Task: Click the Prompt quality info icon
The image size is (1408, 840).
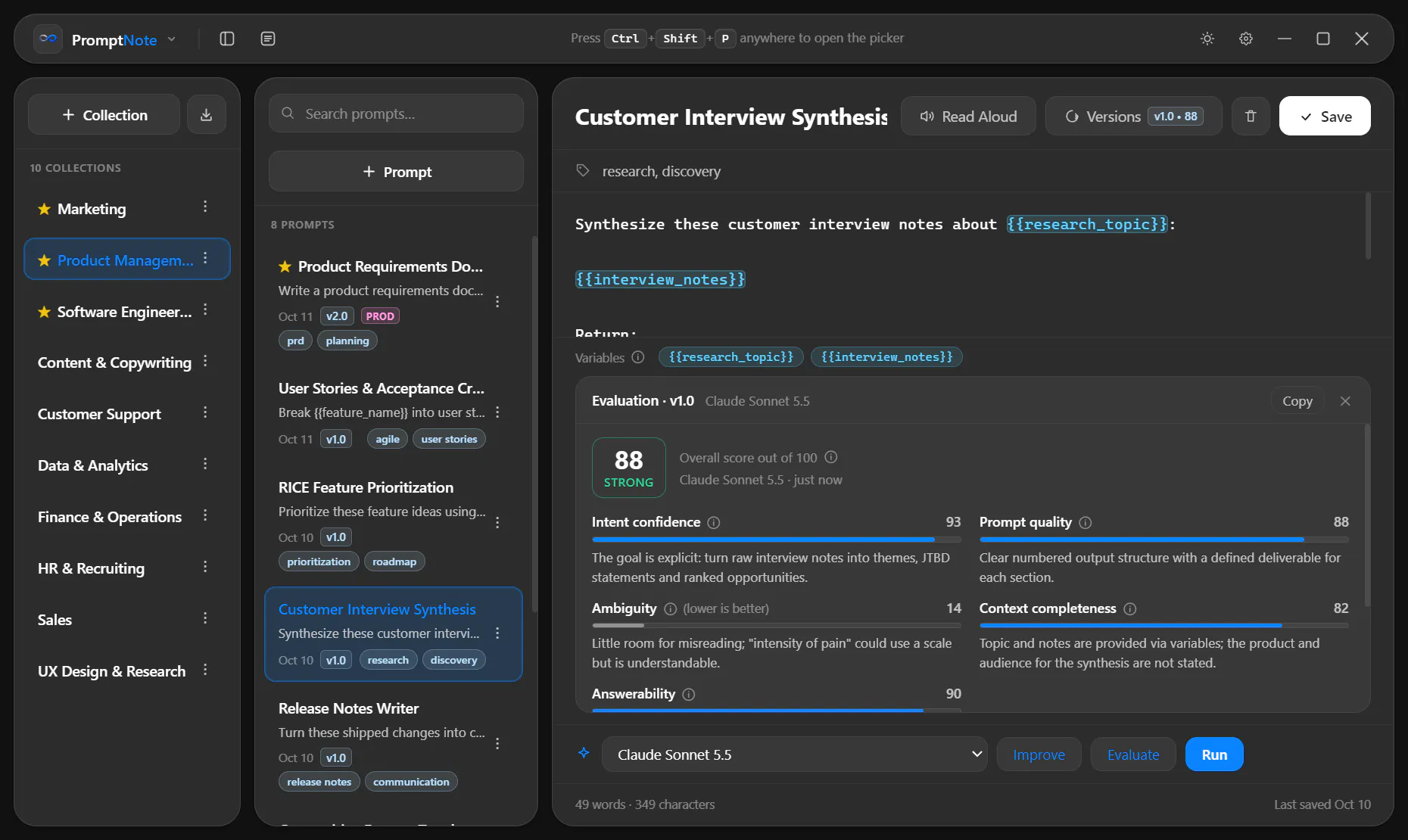Action: tap(1085, 523)
